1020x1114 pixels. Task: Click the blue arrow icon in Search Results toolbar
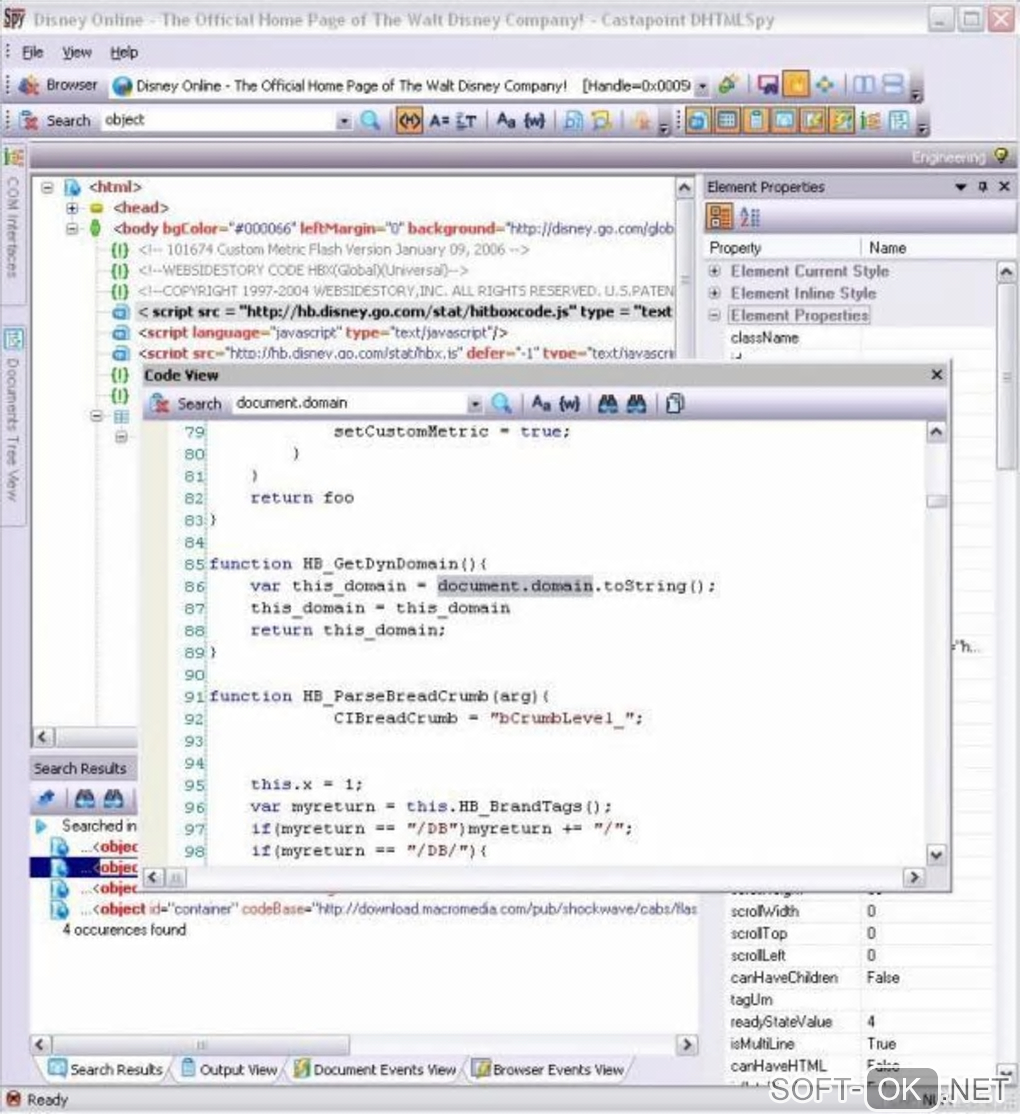click(47, 799)
